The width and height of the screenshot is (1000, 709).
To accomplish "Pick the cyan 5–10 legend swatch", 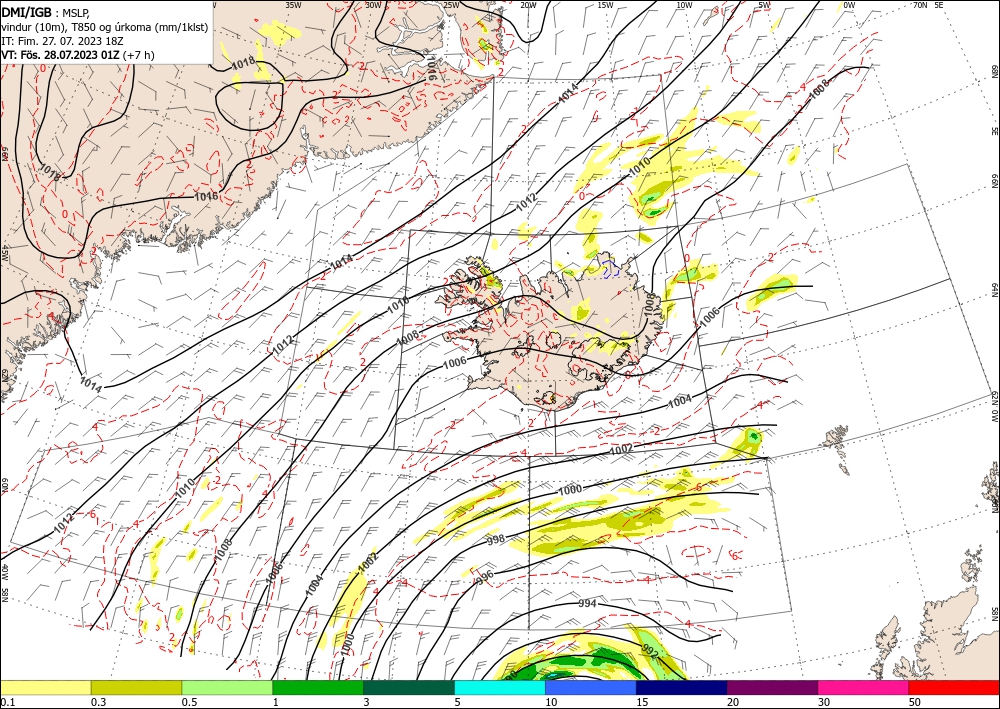I will (500, 688).
